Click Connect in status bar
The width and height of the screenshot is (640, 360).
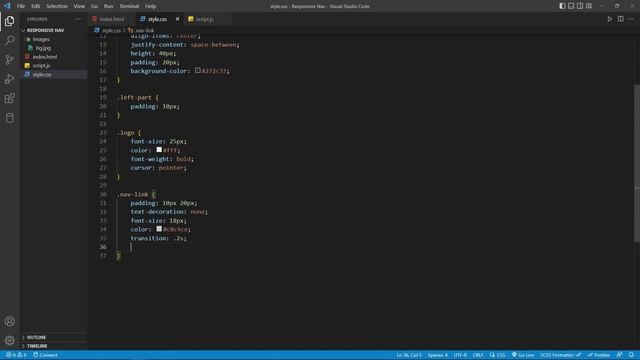click(45, 355)
